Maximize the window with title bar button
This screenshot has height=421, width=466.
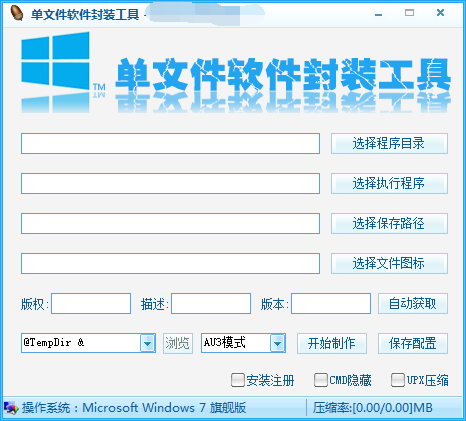coord(409,13)
